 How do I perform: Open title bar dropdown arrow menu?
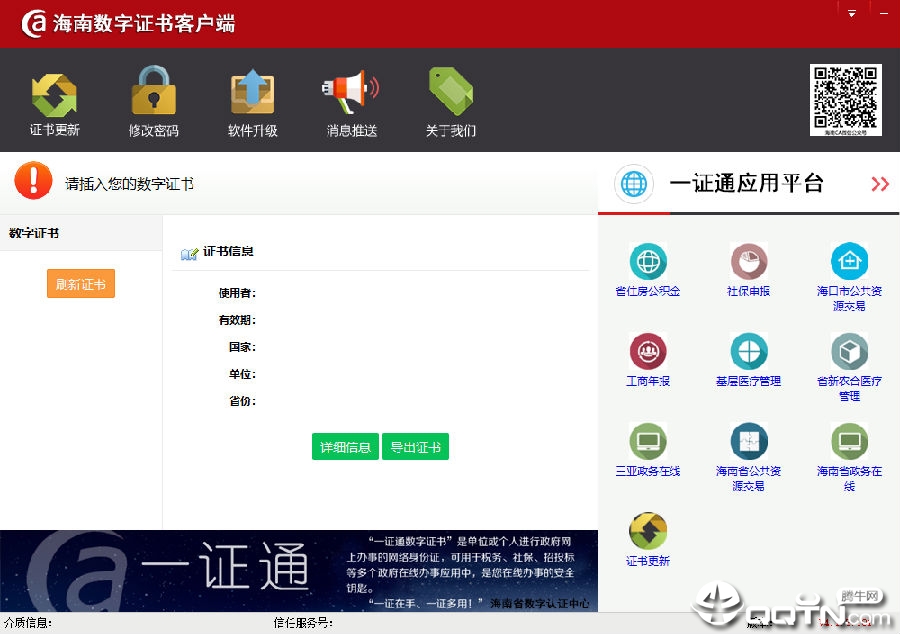coord(852,14)
